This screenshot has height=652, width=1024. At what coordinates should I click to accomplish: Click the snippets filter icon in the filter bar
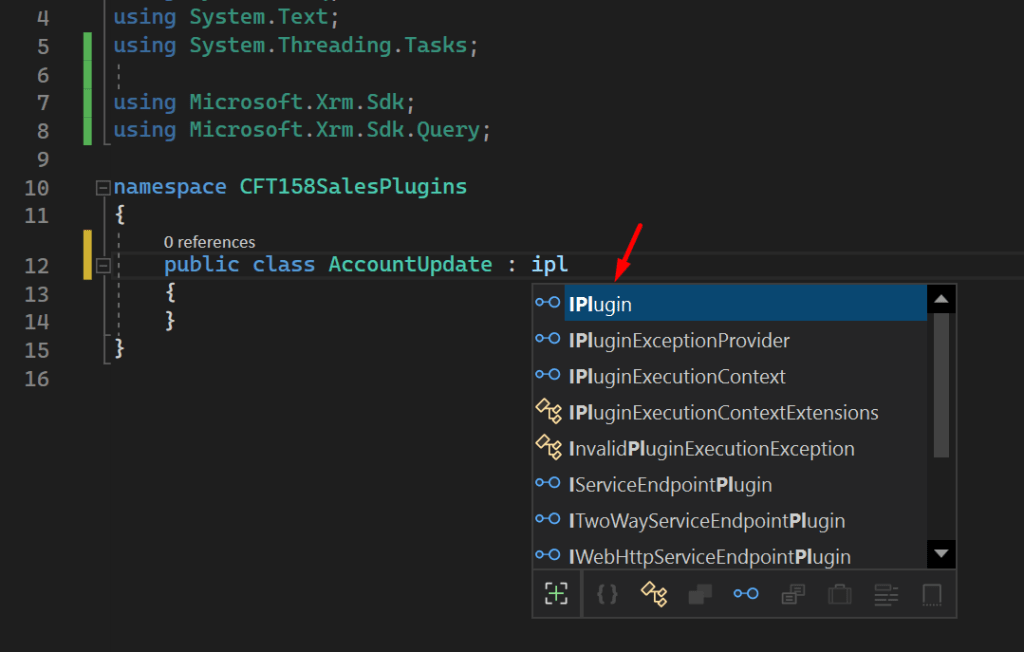[x=931, y=593]
